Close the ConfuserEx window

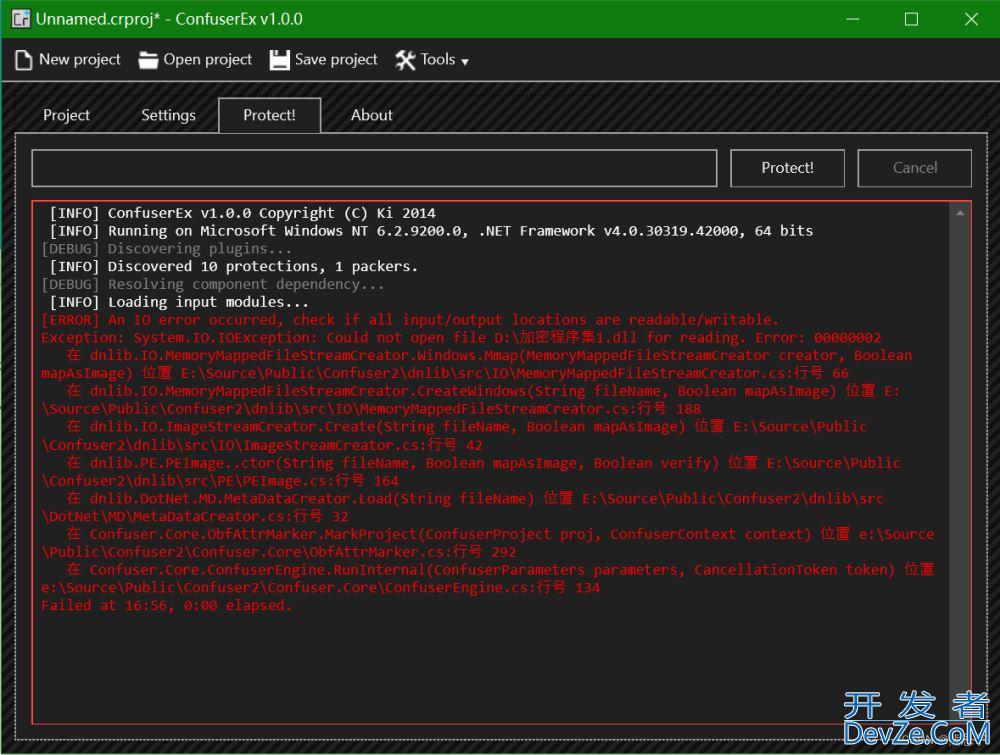pyautogui.click(x=971, y=19)
